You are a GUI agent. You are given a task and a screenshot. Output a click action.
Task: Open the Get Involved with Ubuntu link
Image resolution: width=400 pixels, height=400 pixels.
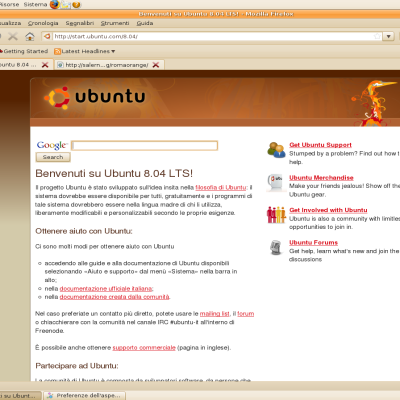pos(328,210)
